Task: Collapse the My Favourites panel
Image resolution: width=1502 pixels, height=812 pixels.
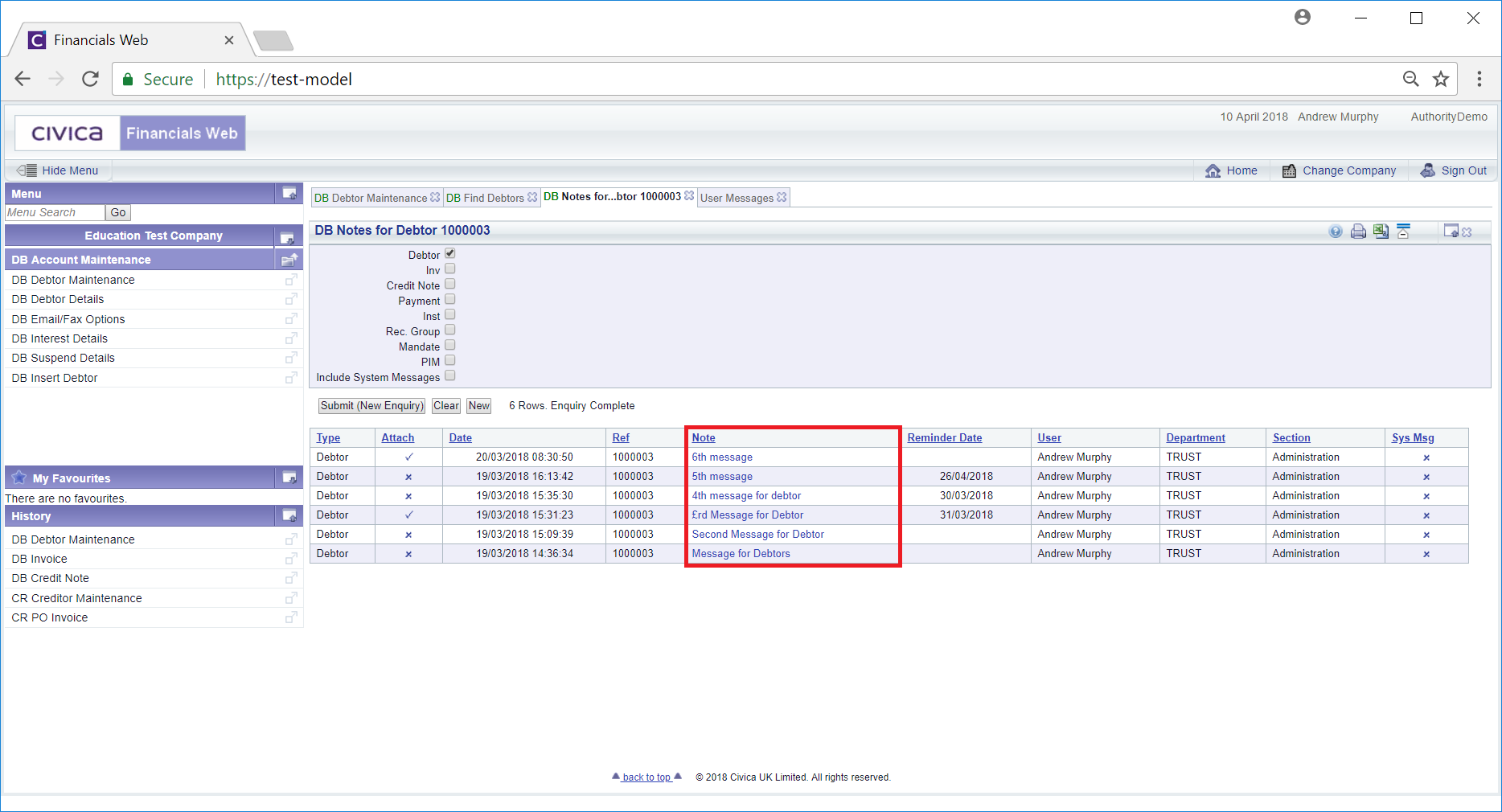Action: (289, 478)
